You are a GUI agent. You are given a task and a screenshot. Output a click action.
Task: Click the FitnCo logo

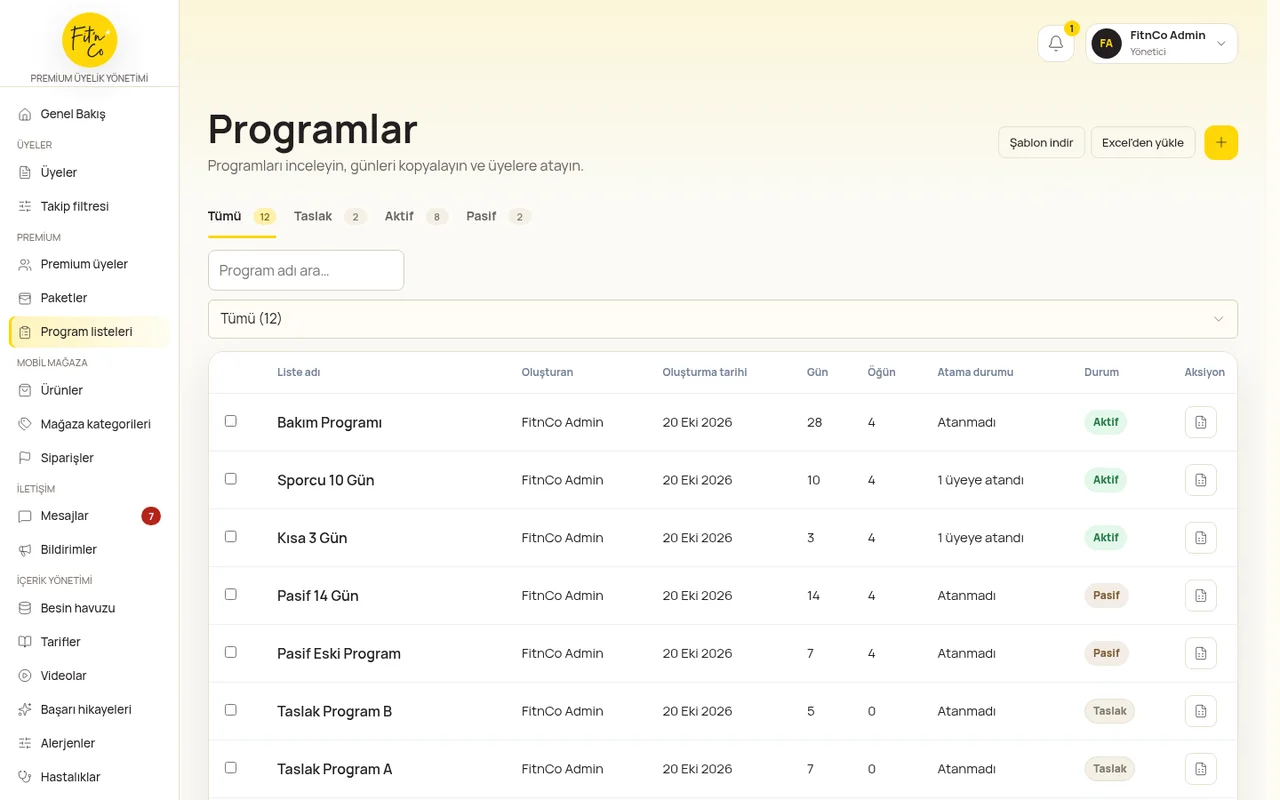89,40
